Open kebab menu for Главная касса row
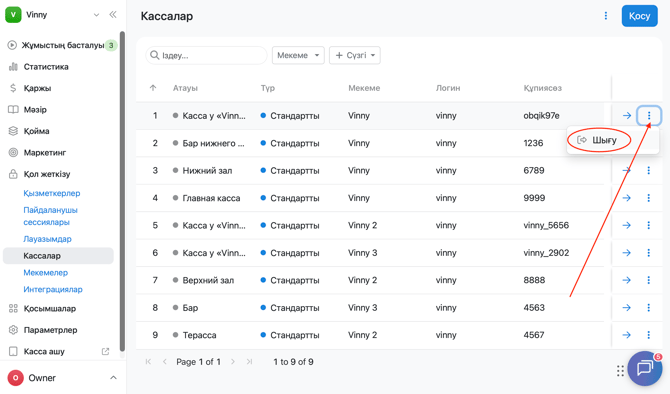The image size is (670, 394). (x=649, y=198)
